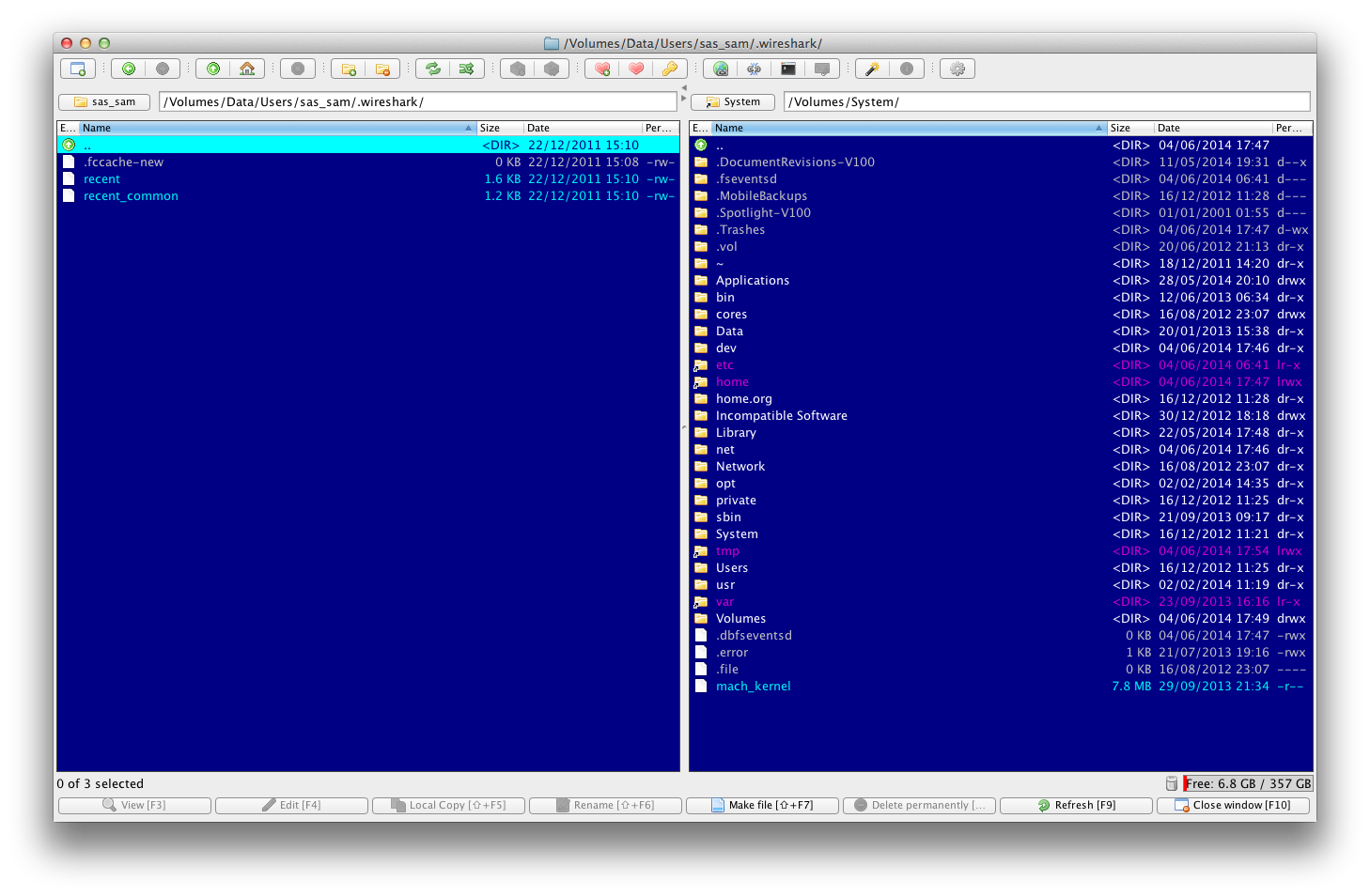Go to parent folder toolbar icon
Image resolution: width=1370 pixels, height=896 pixels.
pyautogui.click(x=213, y=69)
